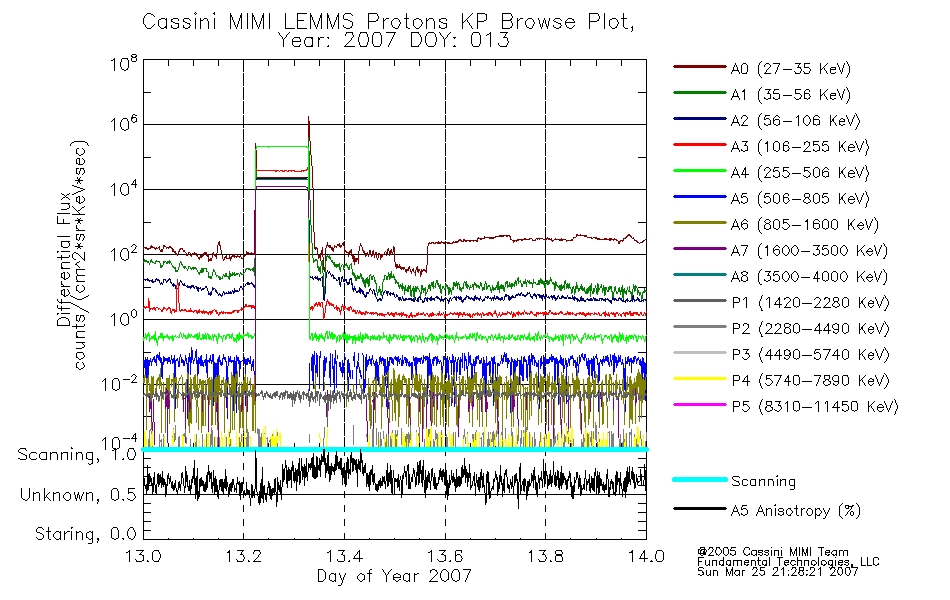Click the 13.8 x-axis tick label
This screenshot has width=950, height=600.
pos(545,556)
